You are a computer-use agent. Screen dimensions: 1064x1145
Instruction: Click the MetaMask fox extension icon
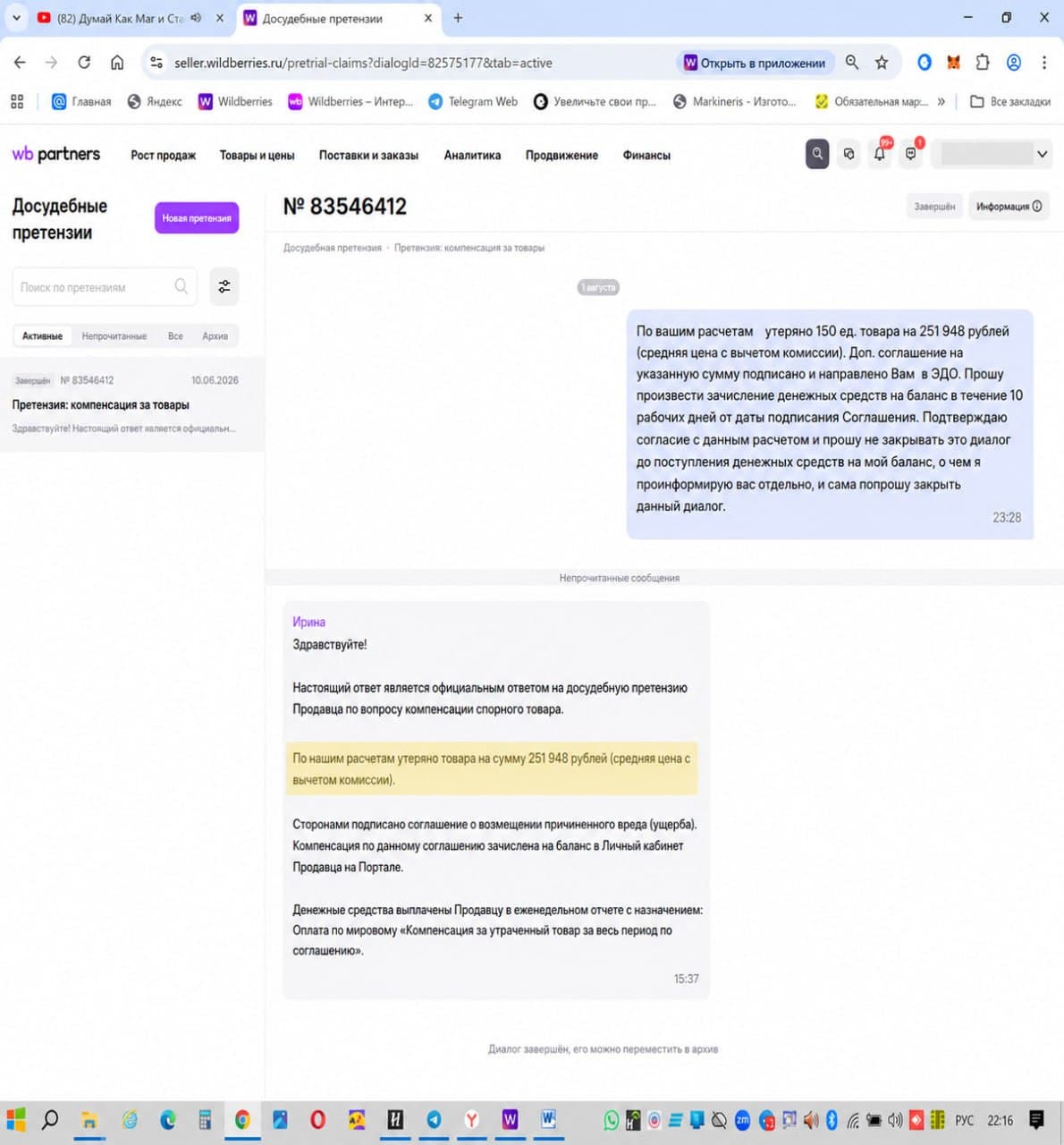click(953, 63)
